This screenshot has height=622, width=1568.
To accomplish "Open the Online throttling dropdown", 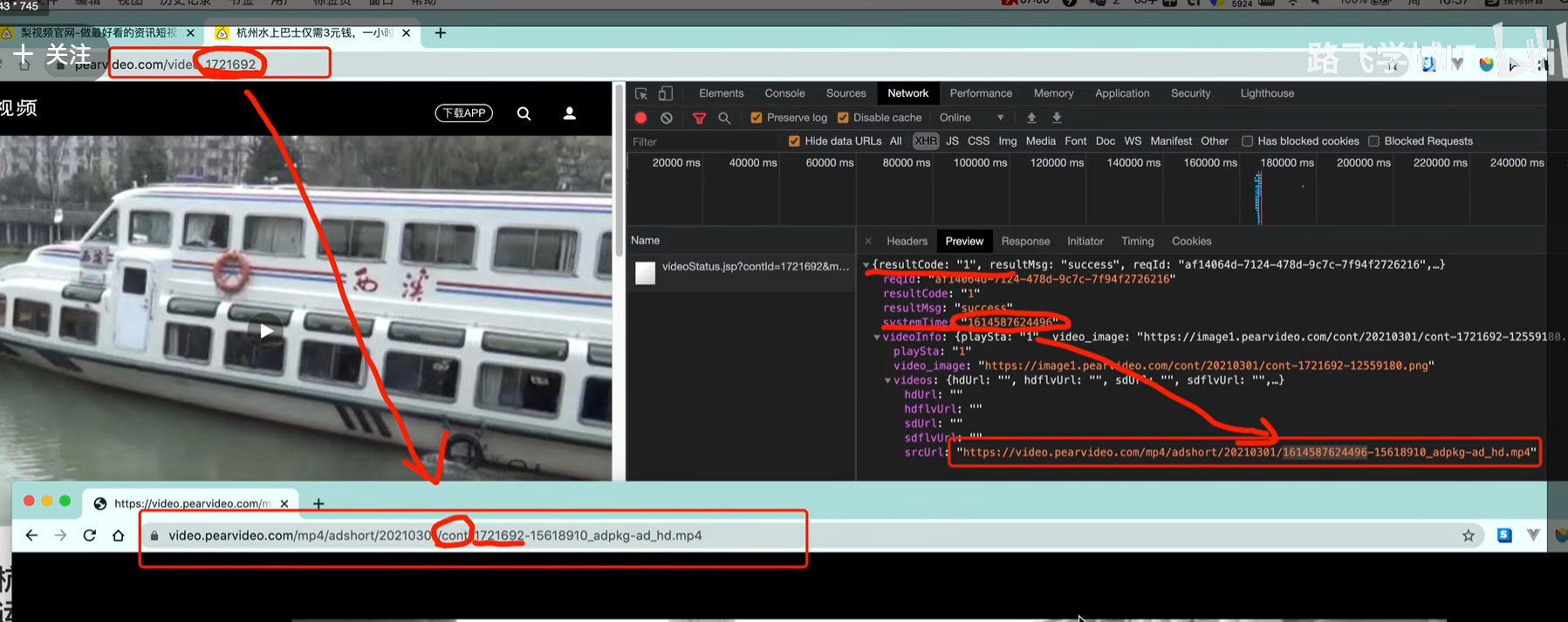I will click(x=972, y=118).
